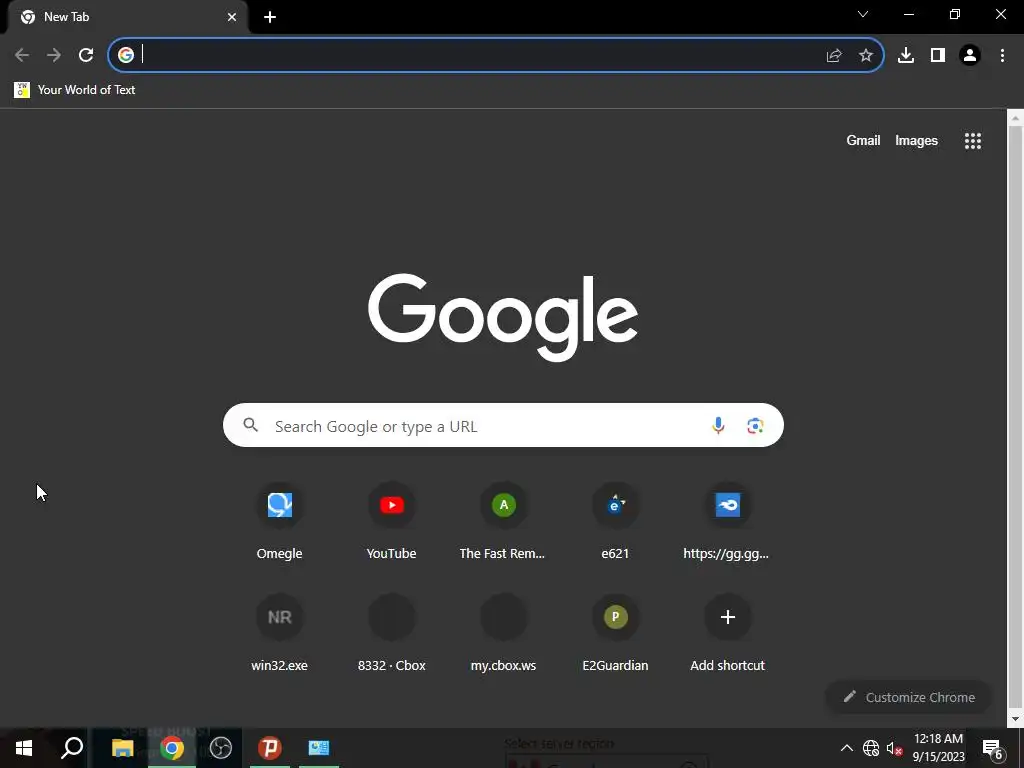
Task: Open network globe tray icon
Action: pyautogui.click(x=871, y=748)
